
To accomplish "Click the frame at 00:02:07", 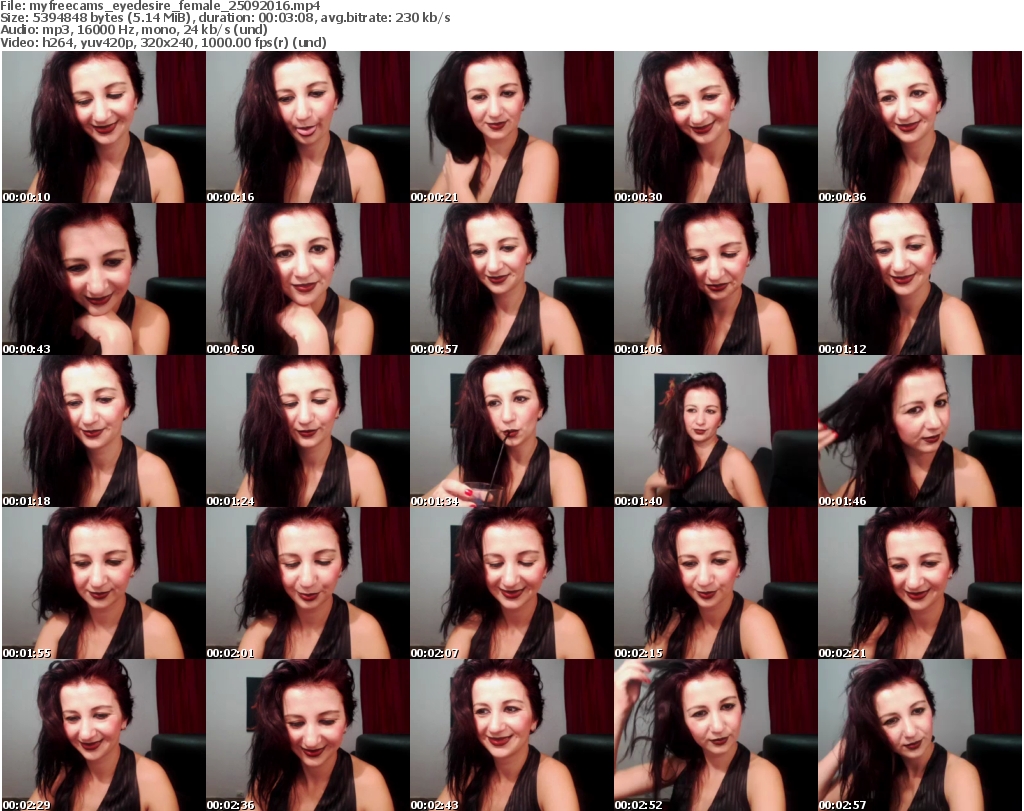I will [x=511, y=583].
